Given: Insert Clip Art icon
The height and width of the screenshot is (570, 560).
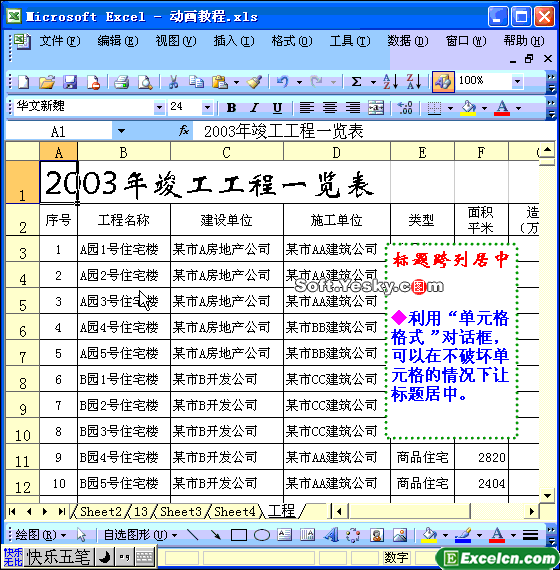Looking at the screenshot, I should tap(376, 535).
